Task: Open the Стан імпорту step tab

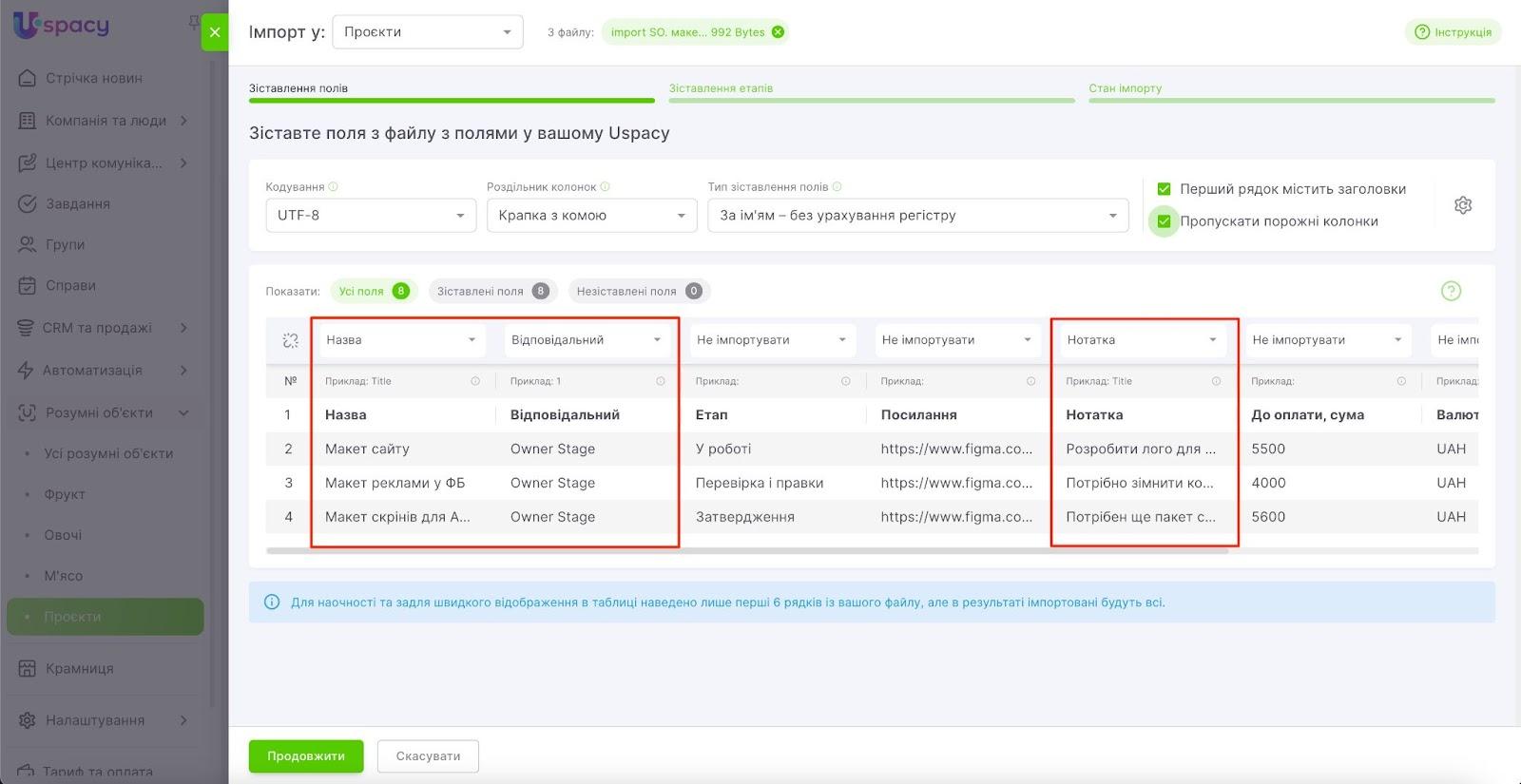Action: tap(1126, 88)
